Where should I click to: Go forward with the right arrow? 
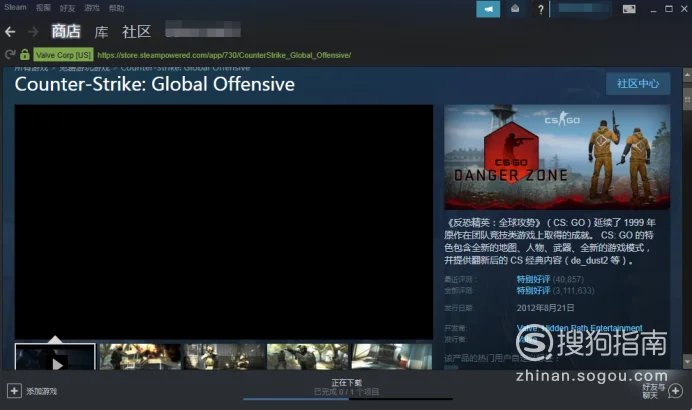tap(33, 32)
